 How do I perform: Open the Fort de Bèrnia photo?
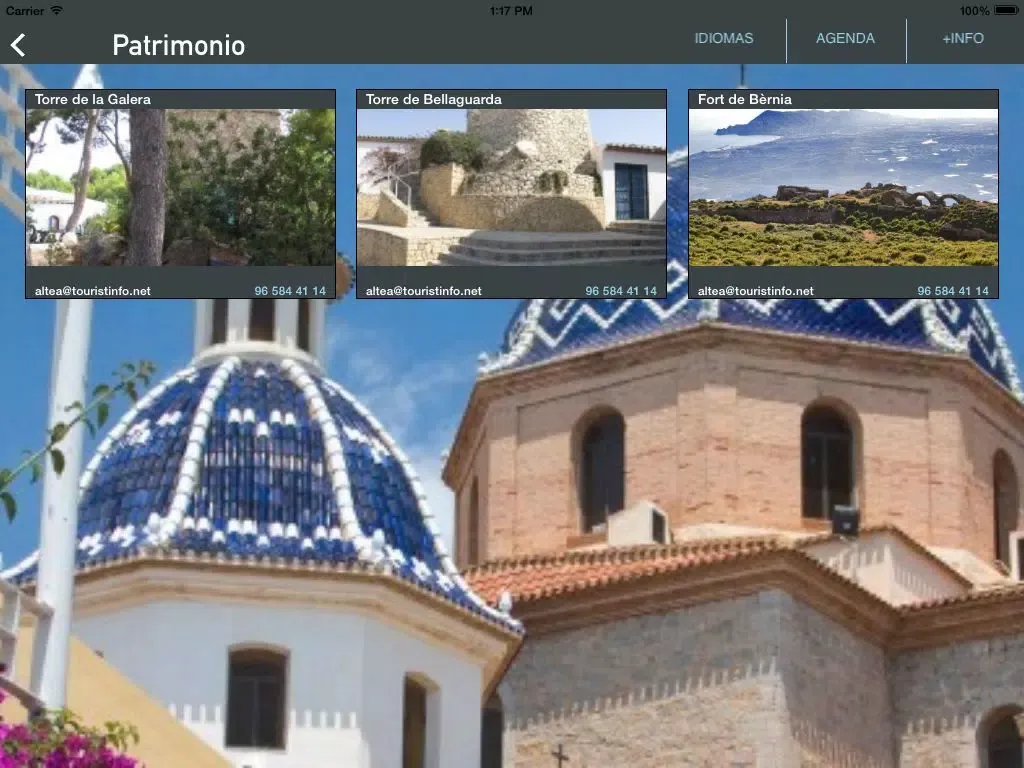[843, 187]
